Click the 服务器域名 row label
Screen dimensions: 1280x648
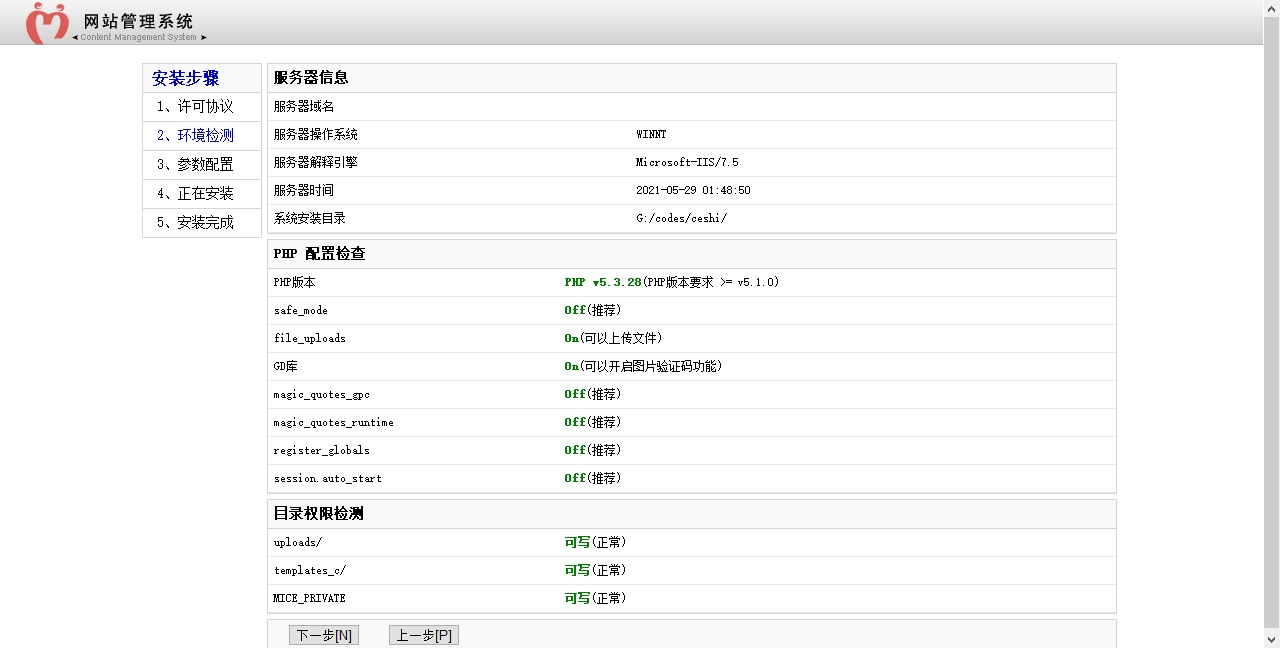[x=304, y=107]
